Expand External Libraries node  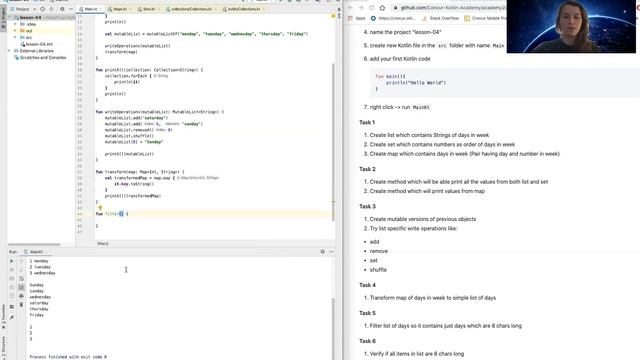click(x=10, y=51)
